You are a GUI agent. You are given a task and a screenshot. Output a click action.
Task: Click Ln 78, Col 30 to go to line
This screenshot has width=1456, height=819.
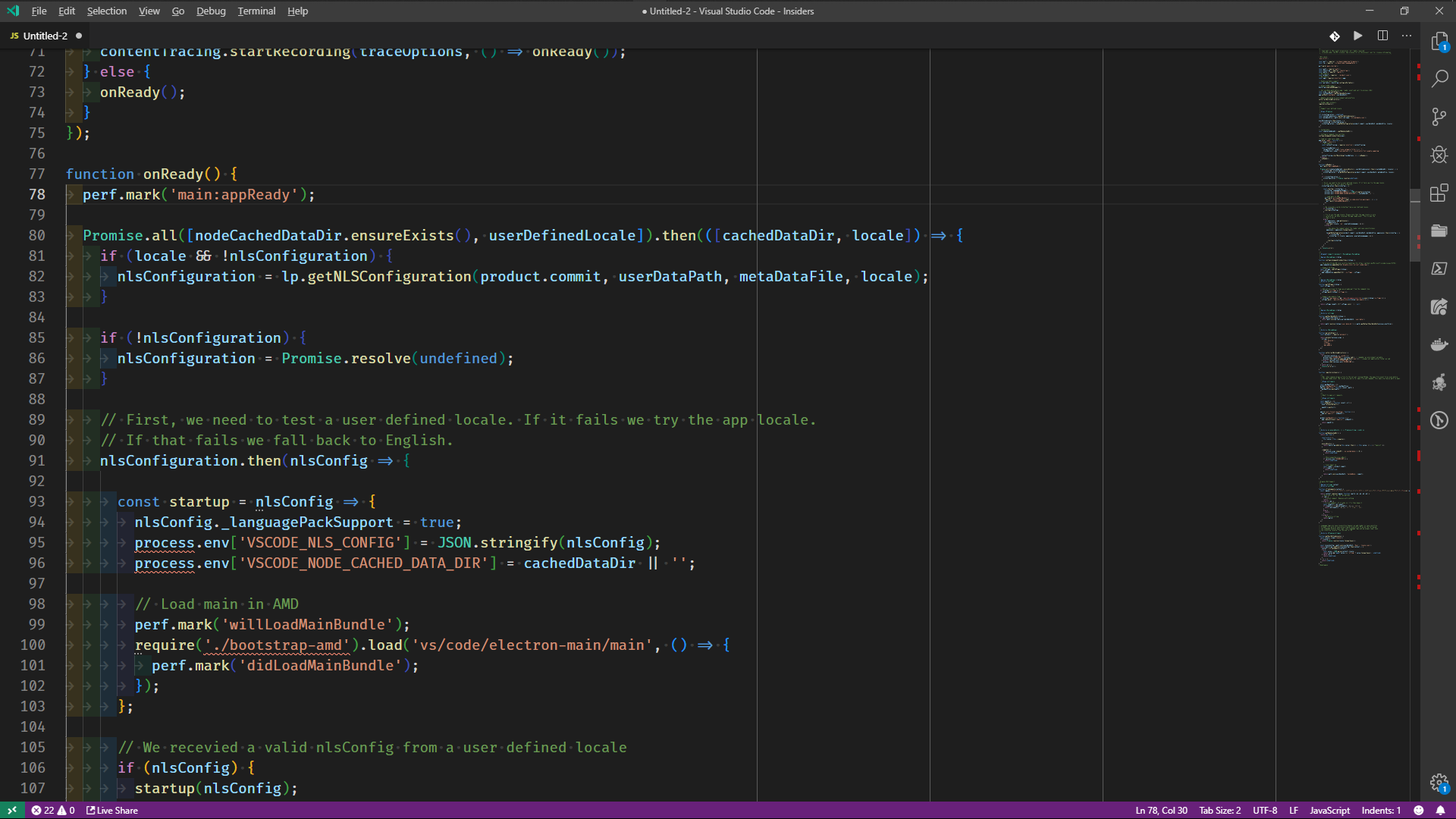pos(1161,810)
